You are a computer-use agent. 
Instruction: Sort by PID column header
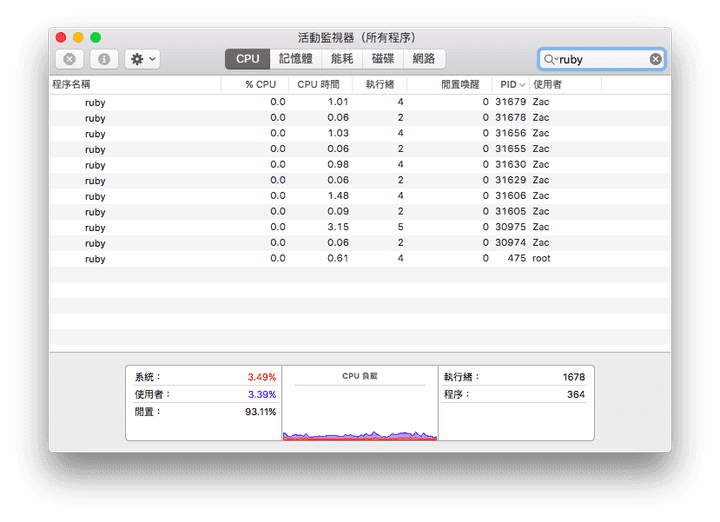point(510,85)
